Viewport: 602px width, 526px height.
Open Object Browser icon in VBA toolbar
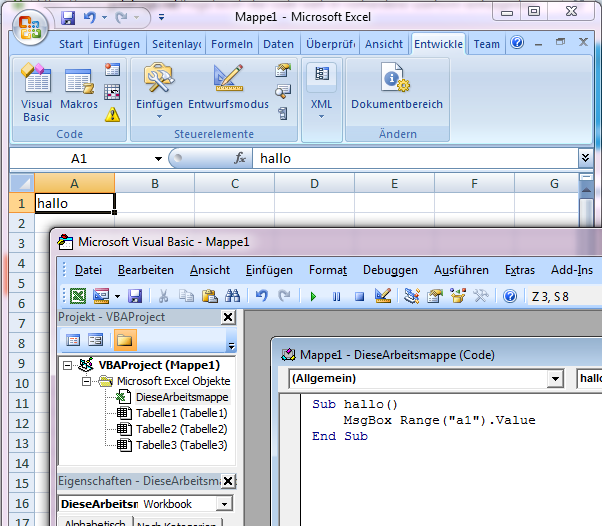458,296
